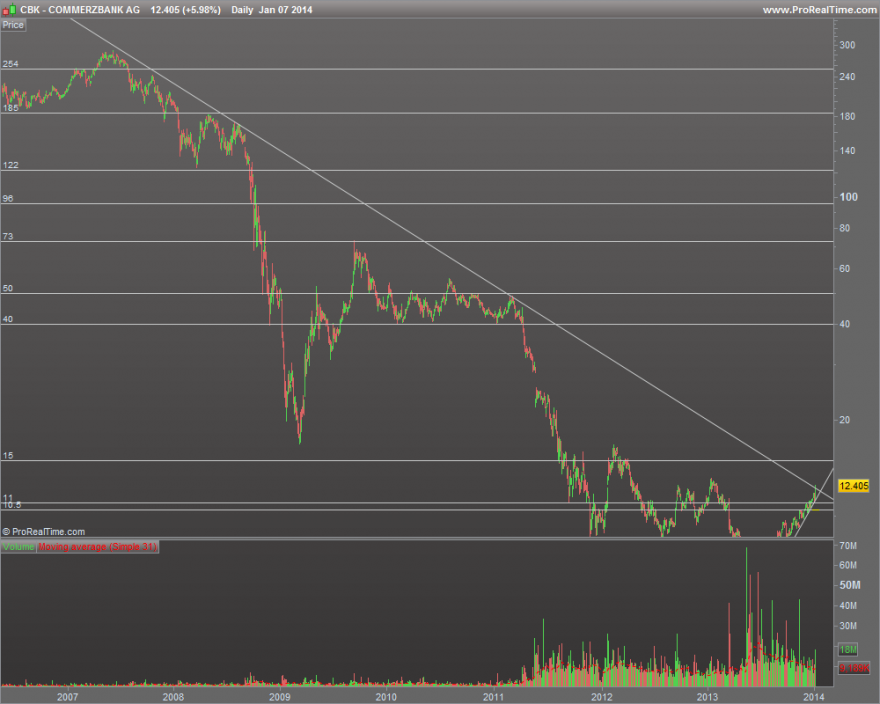Click the Volume indicator label
The width and height of the screenshot is (880, 704).
click(19, 547)
